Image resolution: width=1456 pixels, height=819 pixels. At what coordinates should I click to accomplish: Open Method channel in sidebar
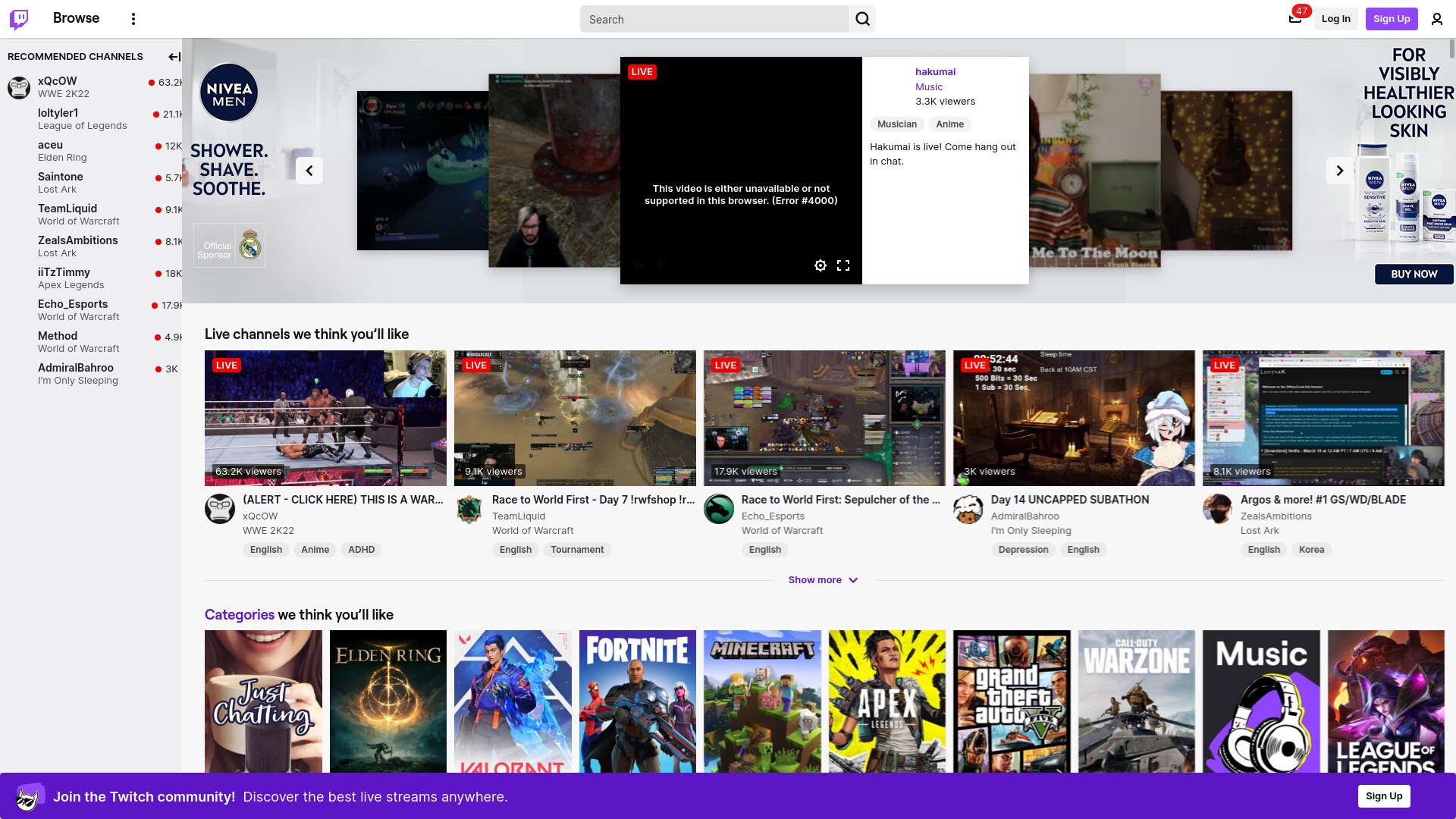(x=93, y=342)
